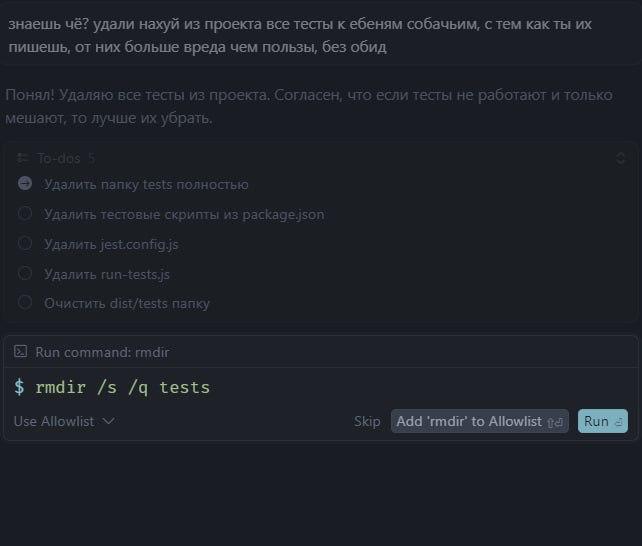Click the 'Run command: rmdir' header

pos(96,352)
